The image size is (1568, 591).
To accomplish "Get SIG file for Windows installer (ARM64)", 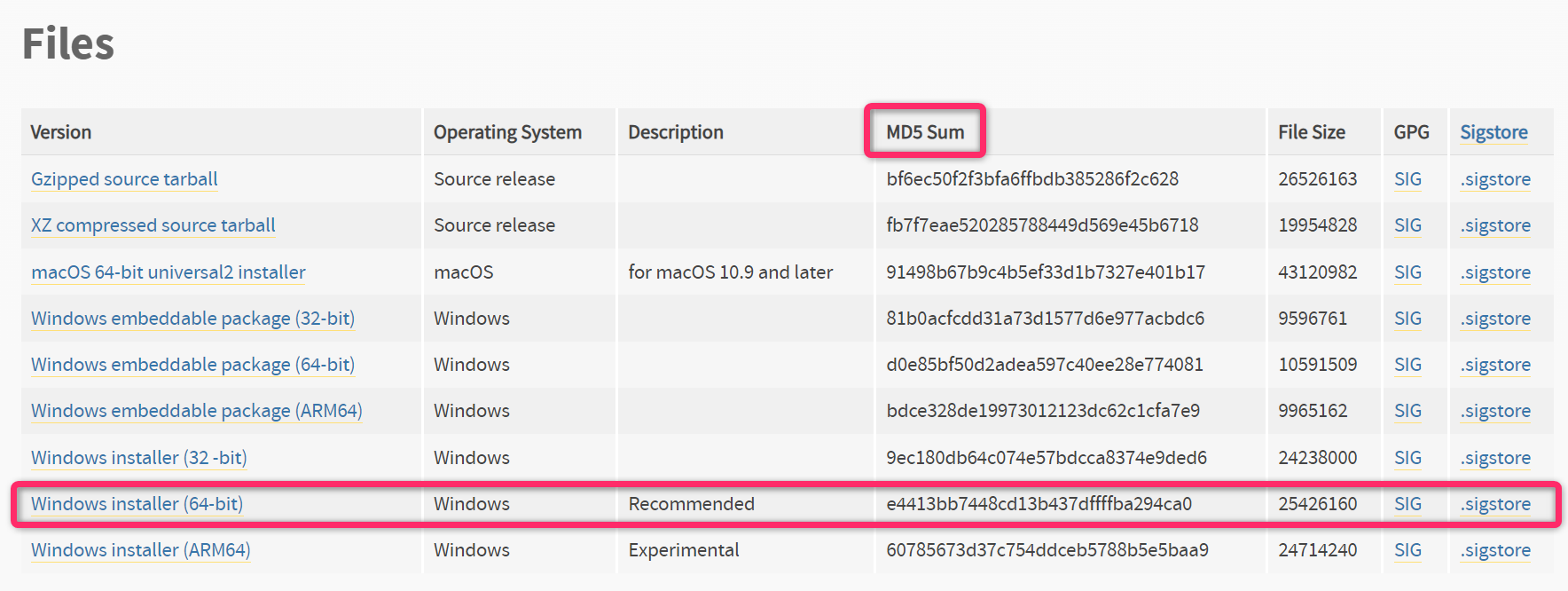I will [1407, 550].
